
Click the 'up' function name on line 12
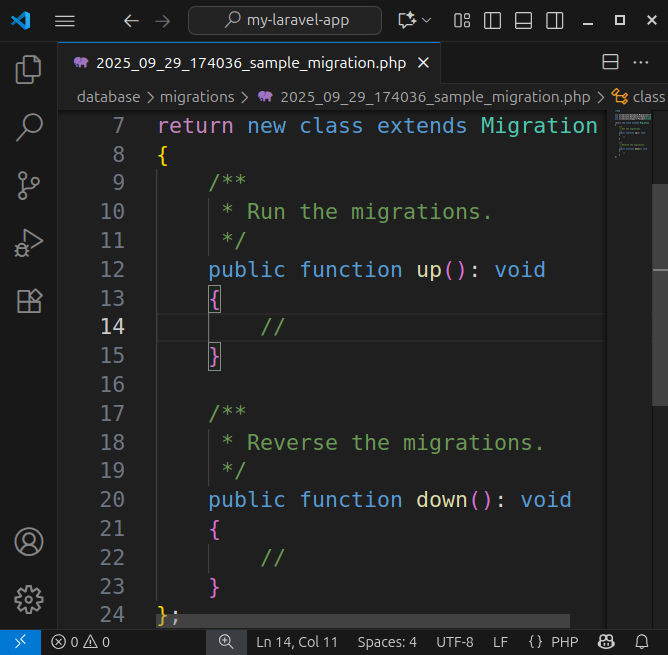429,271
